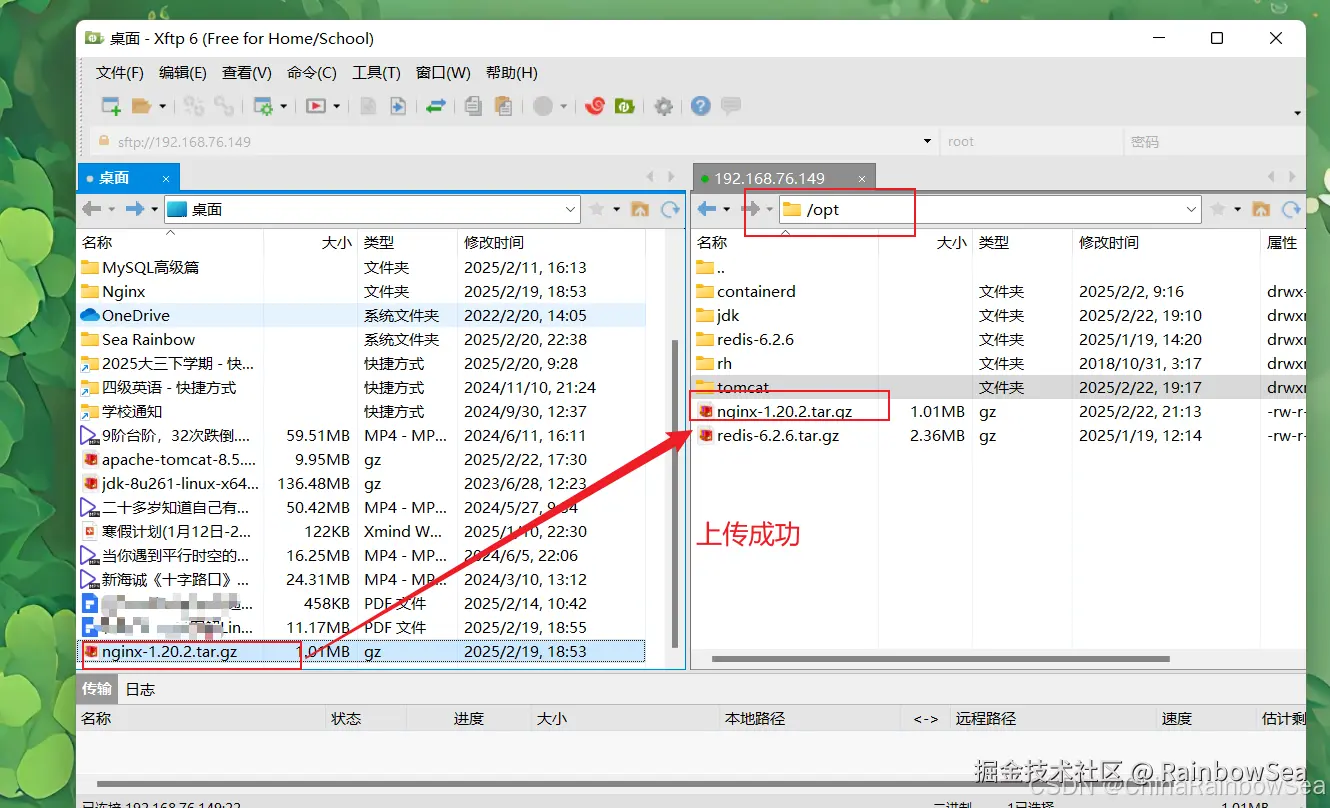Click the gray globe toolbar icon
1330x808 pixels.
coord(543,106)
